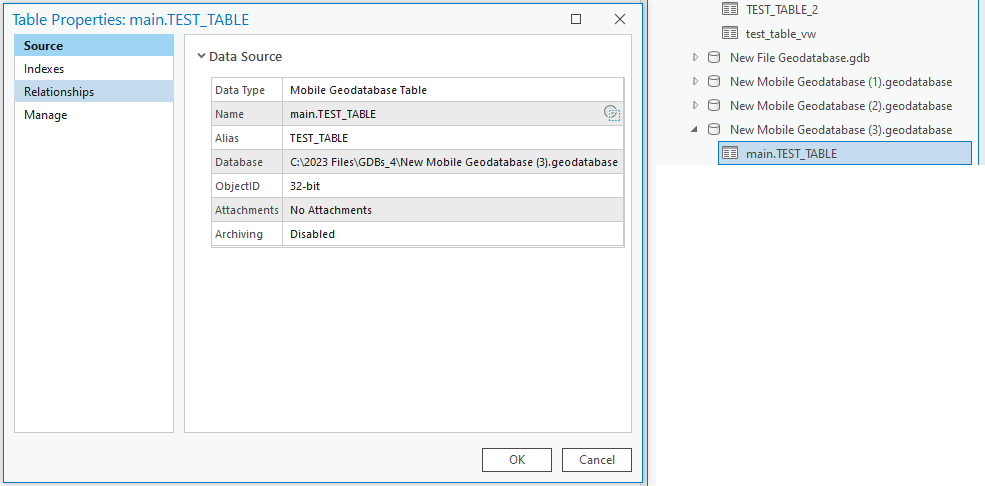Switch to the Indexes tab
Viewport: 985px width, 486px height.
coord(44,69)
